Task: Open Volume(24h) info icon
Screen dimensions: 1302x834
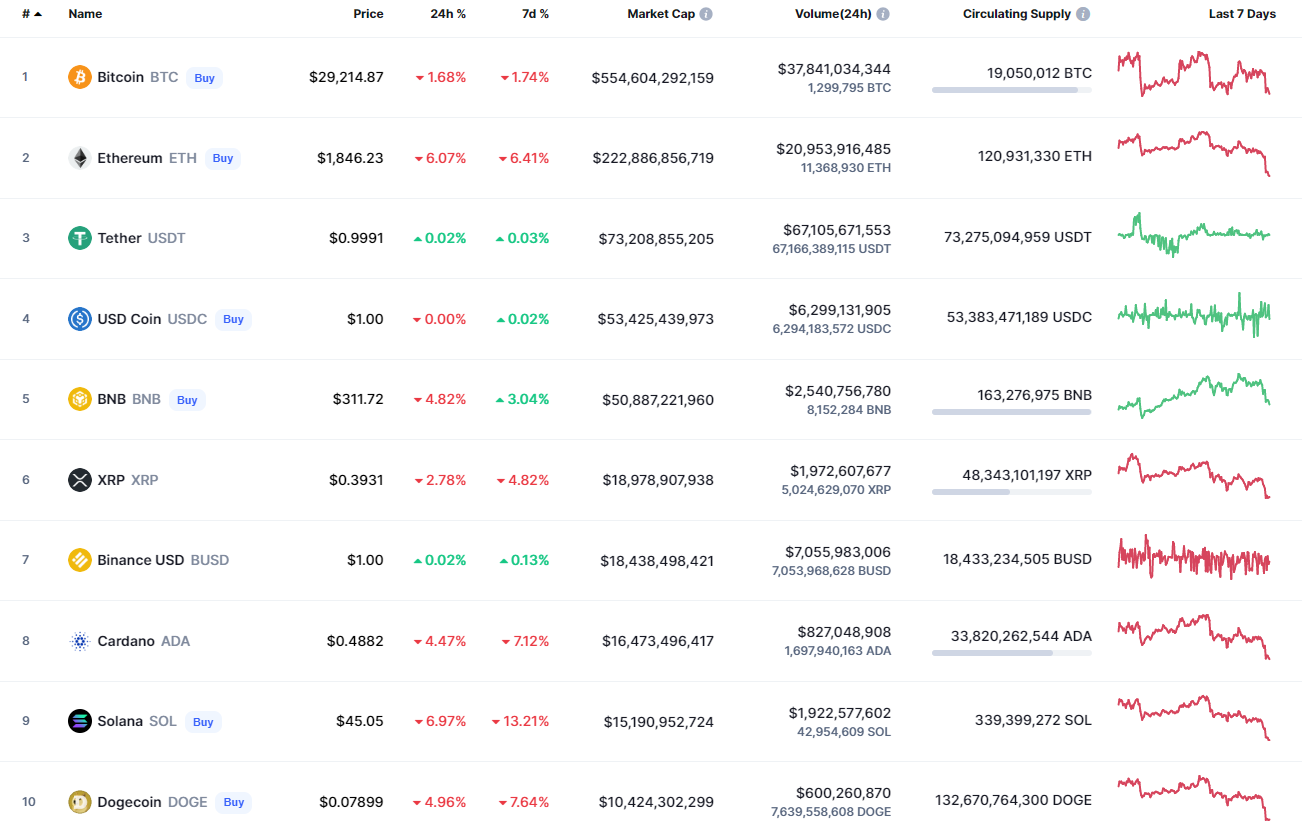Action: [x=883, y=14]
